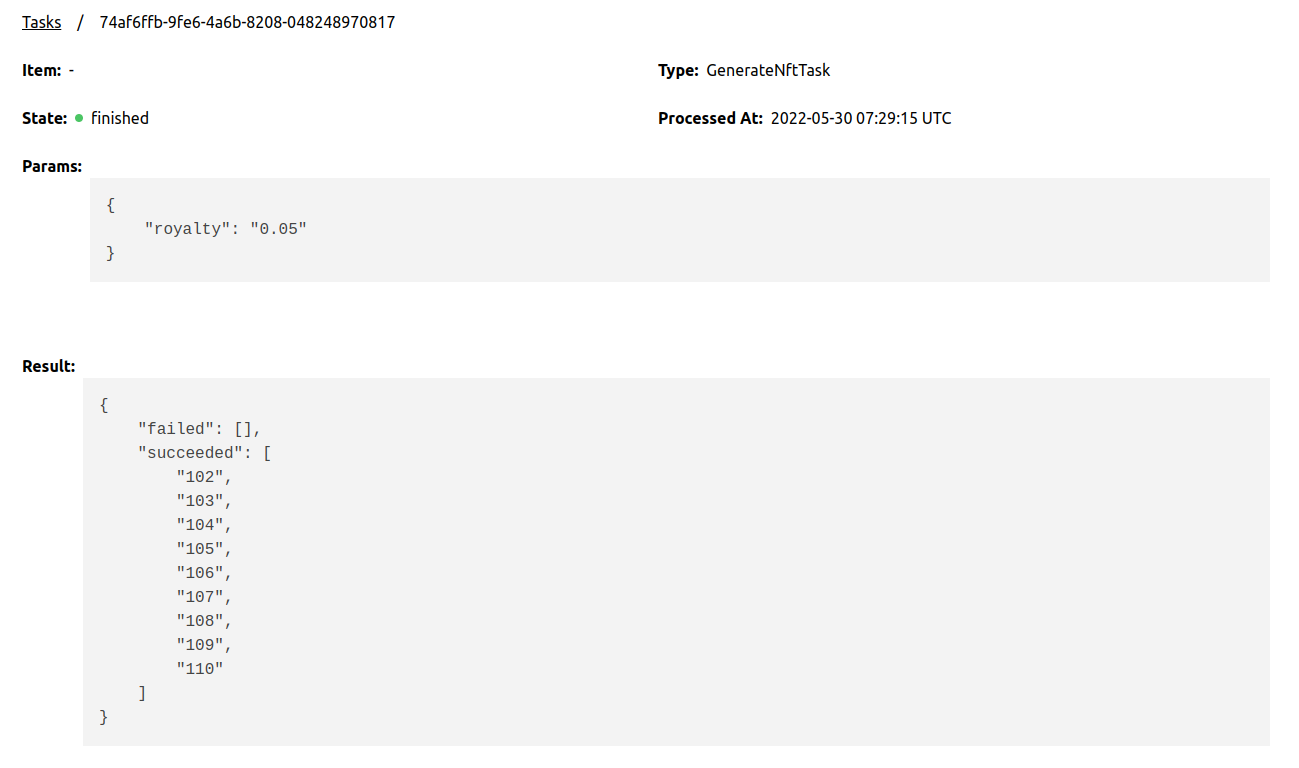Screen dimensions: 1299x768
Task: Click the Type label
Action: [x=679, y=70]
